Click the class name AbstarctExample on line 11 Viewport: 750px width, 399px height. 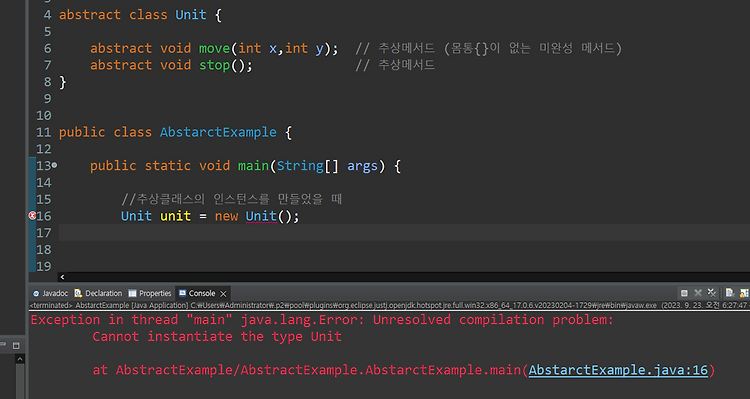click(218, 132)
